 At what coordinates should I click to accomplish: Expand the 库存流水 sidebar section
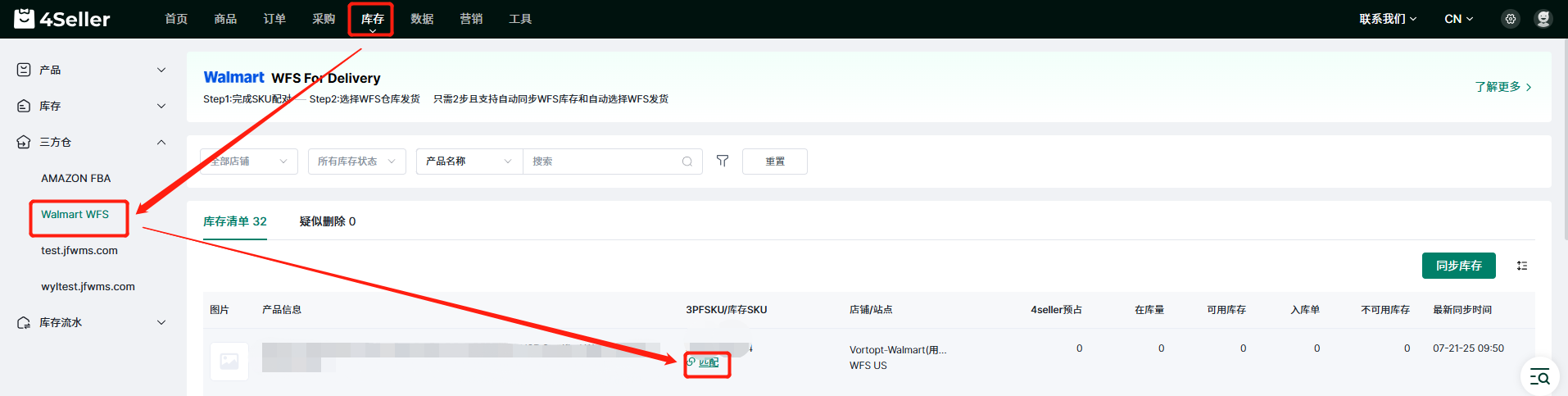(x=161, y=322)
